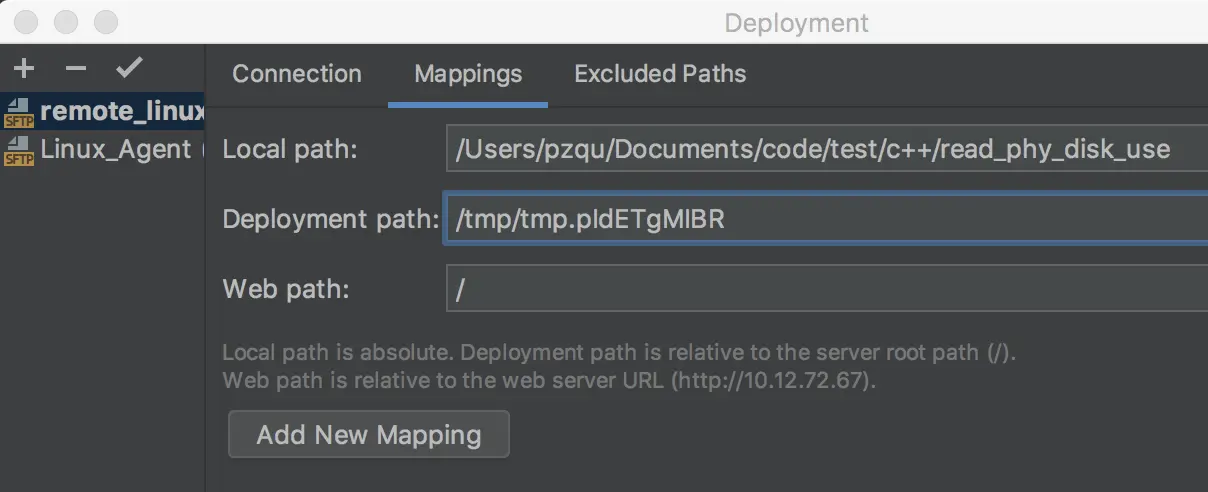This screenshot has height=492, width=1208.
Task: Click the SFTP icon beside Linux_Agent
Action: [18, 151]
